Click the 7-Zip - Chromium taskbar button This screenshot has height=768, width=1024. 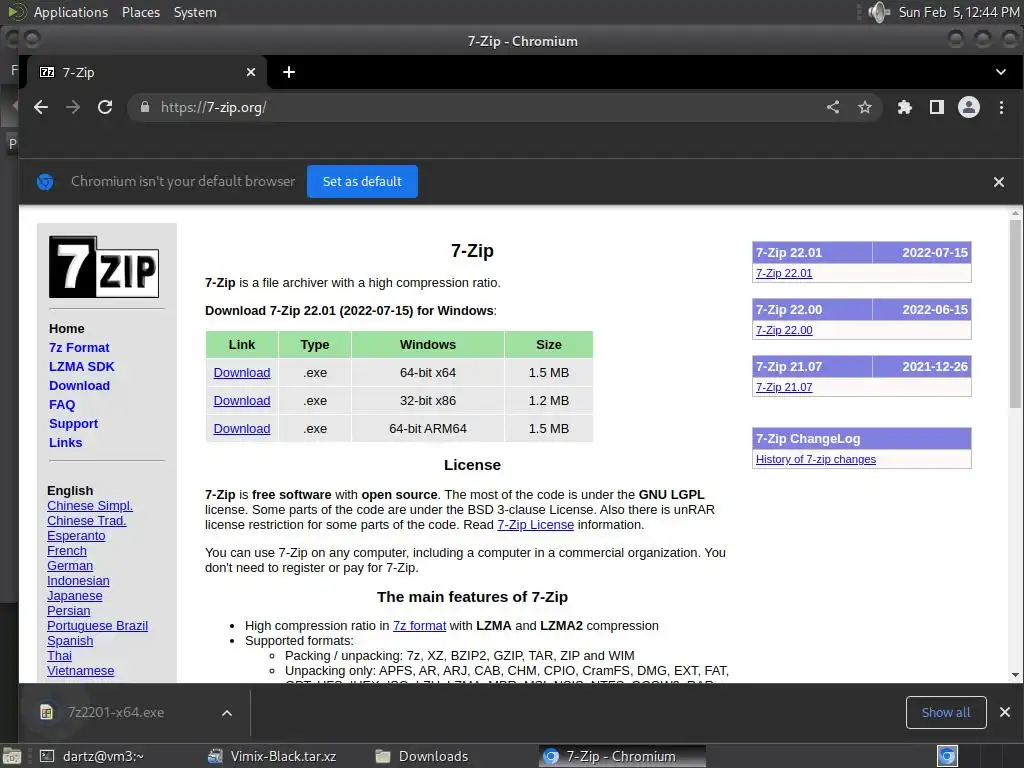pos(622,756)
